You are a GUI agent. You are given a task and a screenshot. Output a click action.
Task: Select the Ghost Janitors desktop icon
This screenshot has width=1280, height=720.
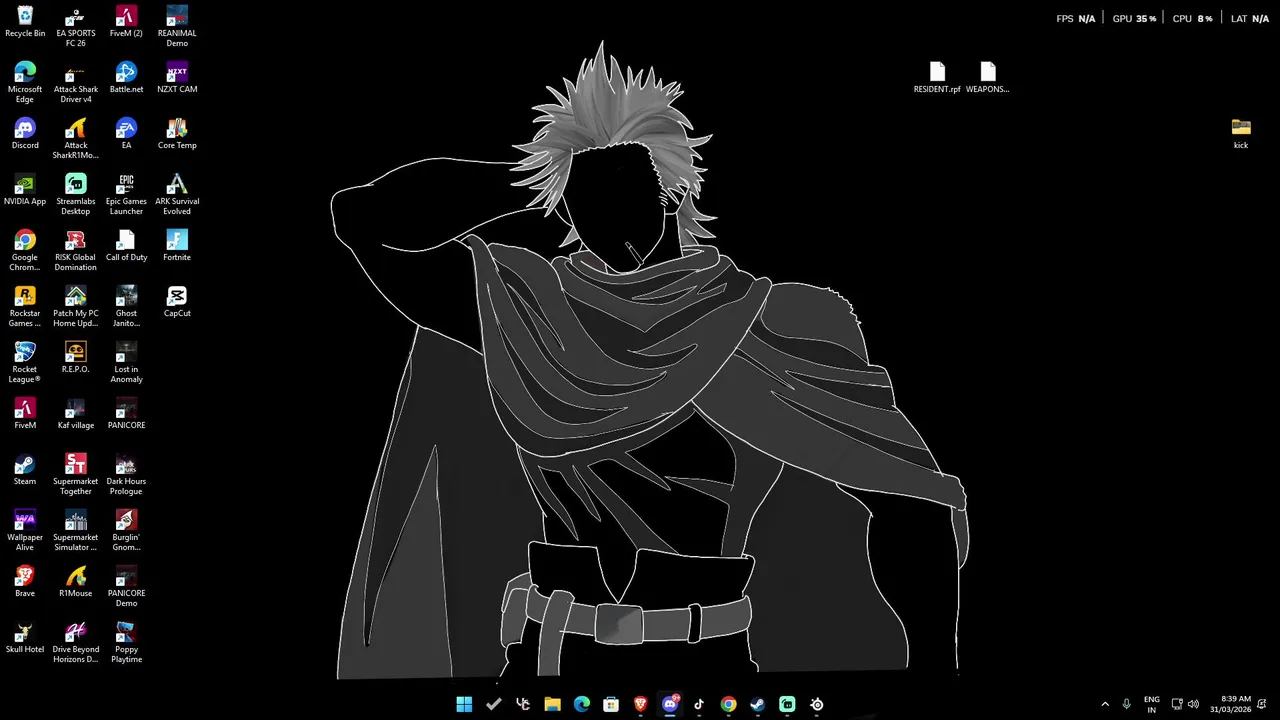[x=126, y=307]
